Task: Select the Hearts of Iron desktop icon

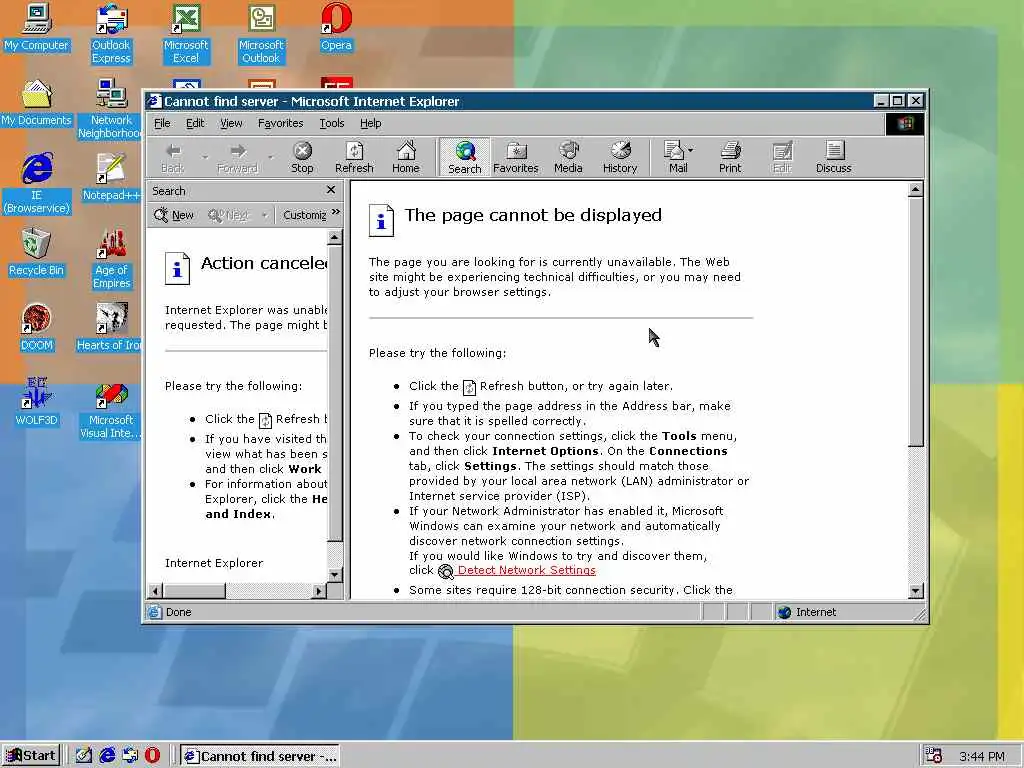Action: (x=109, y=328)
